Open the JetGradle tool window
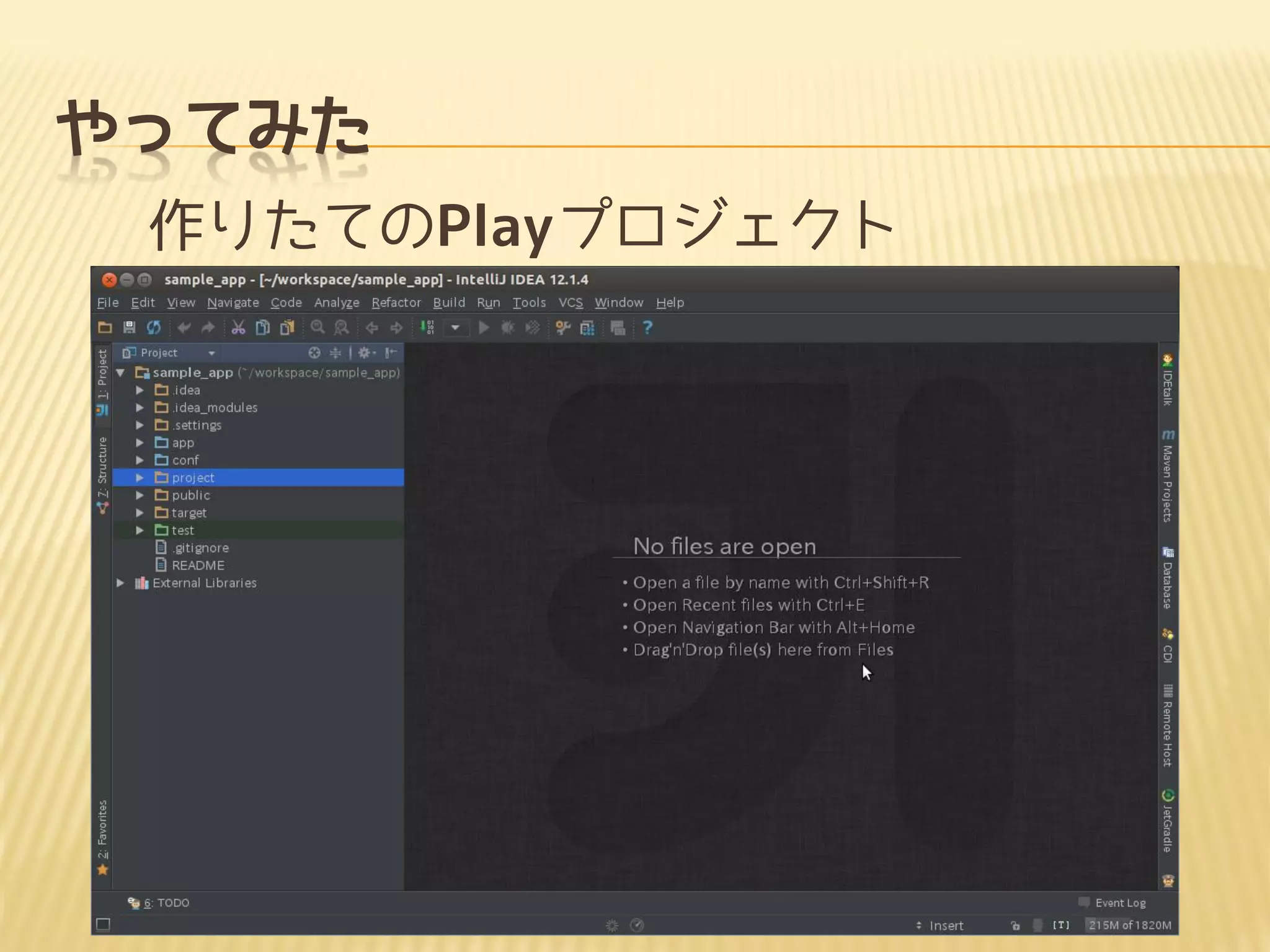This screenshot has height=952, width=1270. [1168, 821]
